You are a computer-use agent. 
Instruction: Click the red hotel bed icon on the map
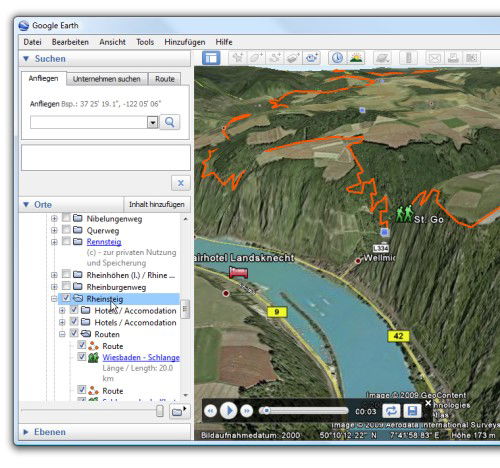238,272
